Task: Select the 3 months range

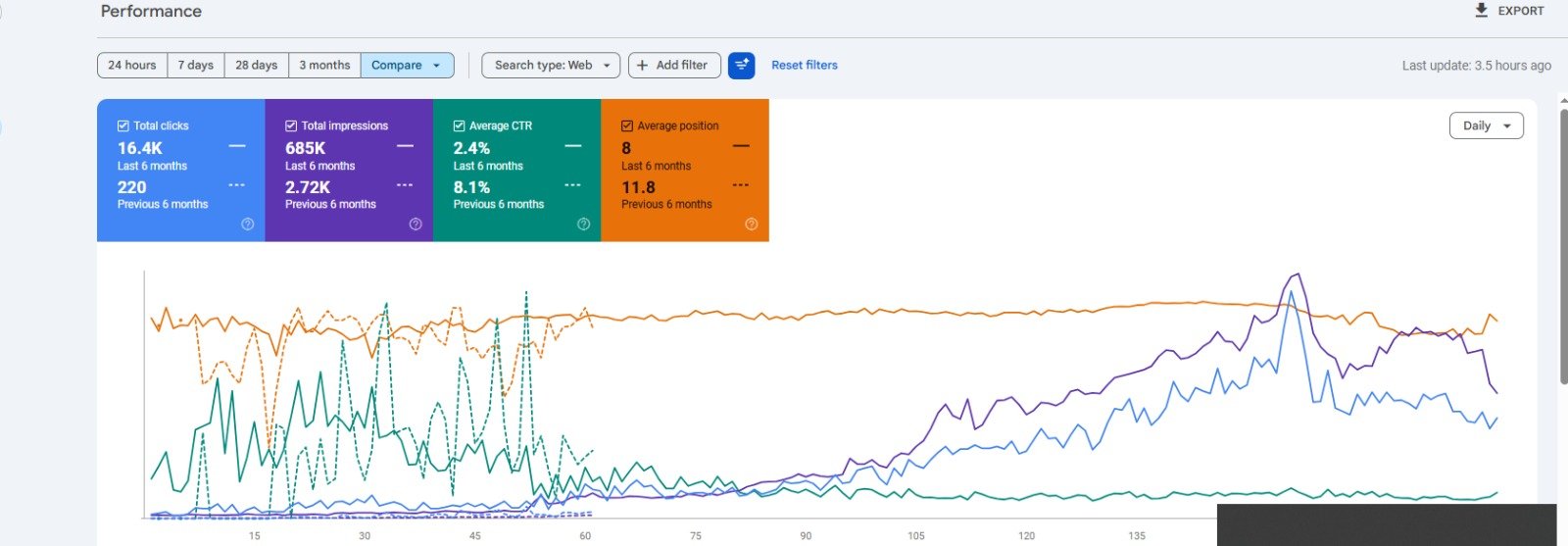Action: click(x=324, y=66)
